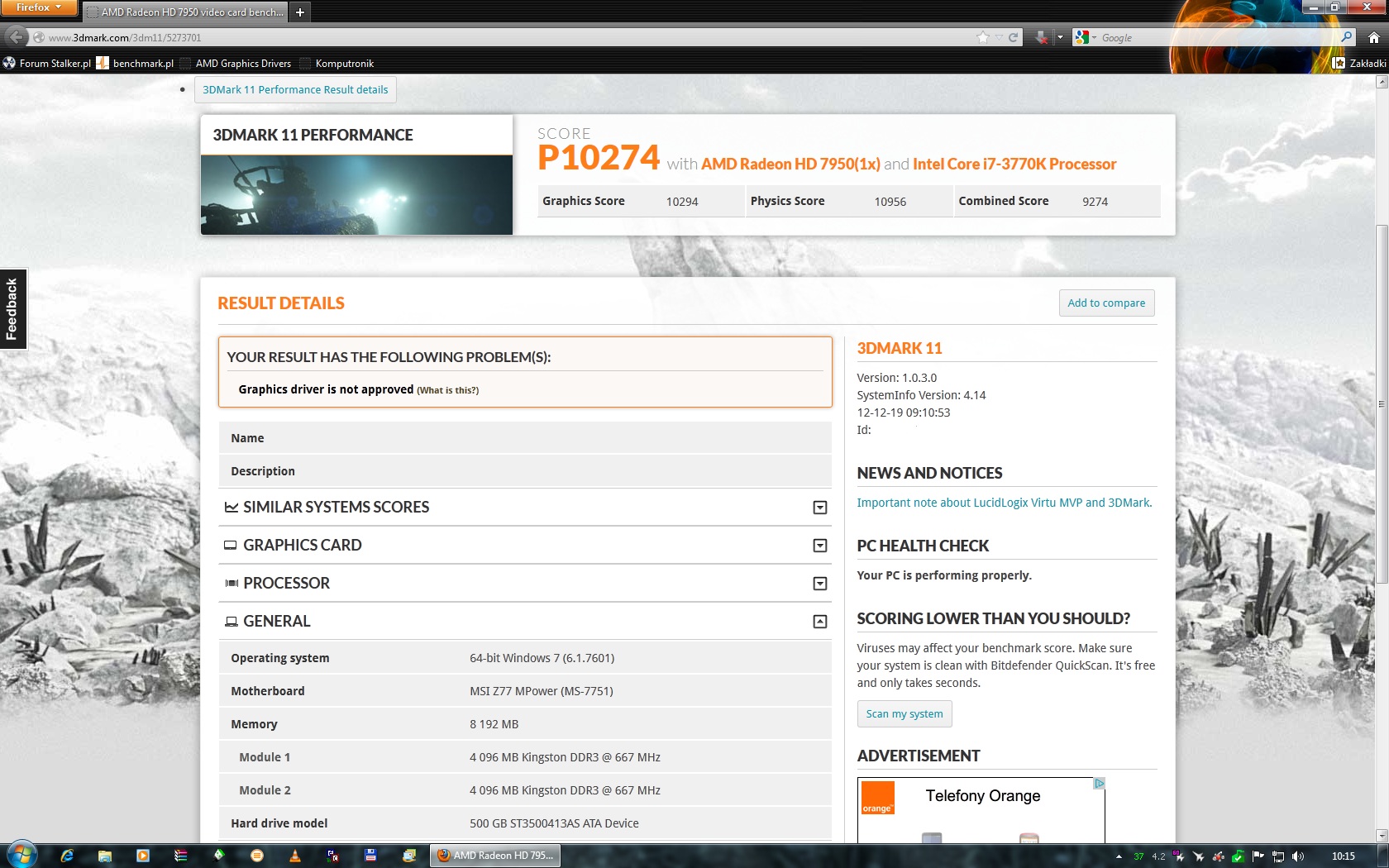Expand the Processor section
This screenshot has height=868, width=1389.
coord(819,584)
